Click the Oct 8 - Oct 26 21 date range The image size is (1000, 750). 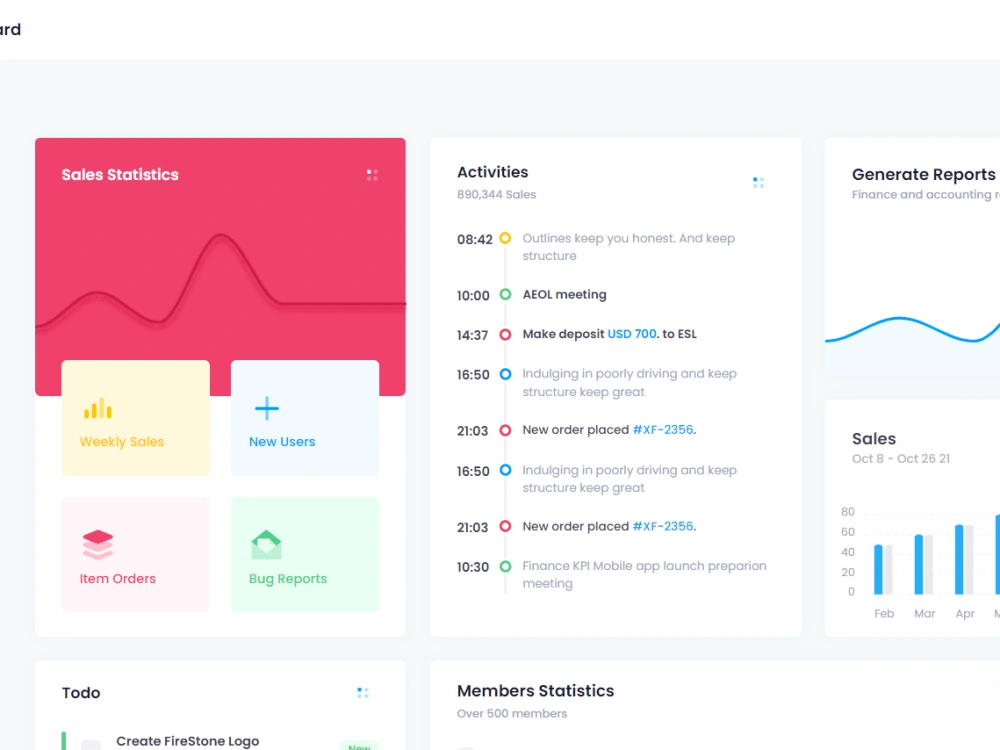tap(901, 459)
